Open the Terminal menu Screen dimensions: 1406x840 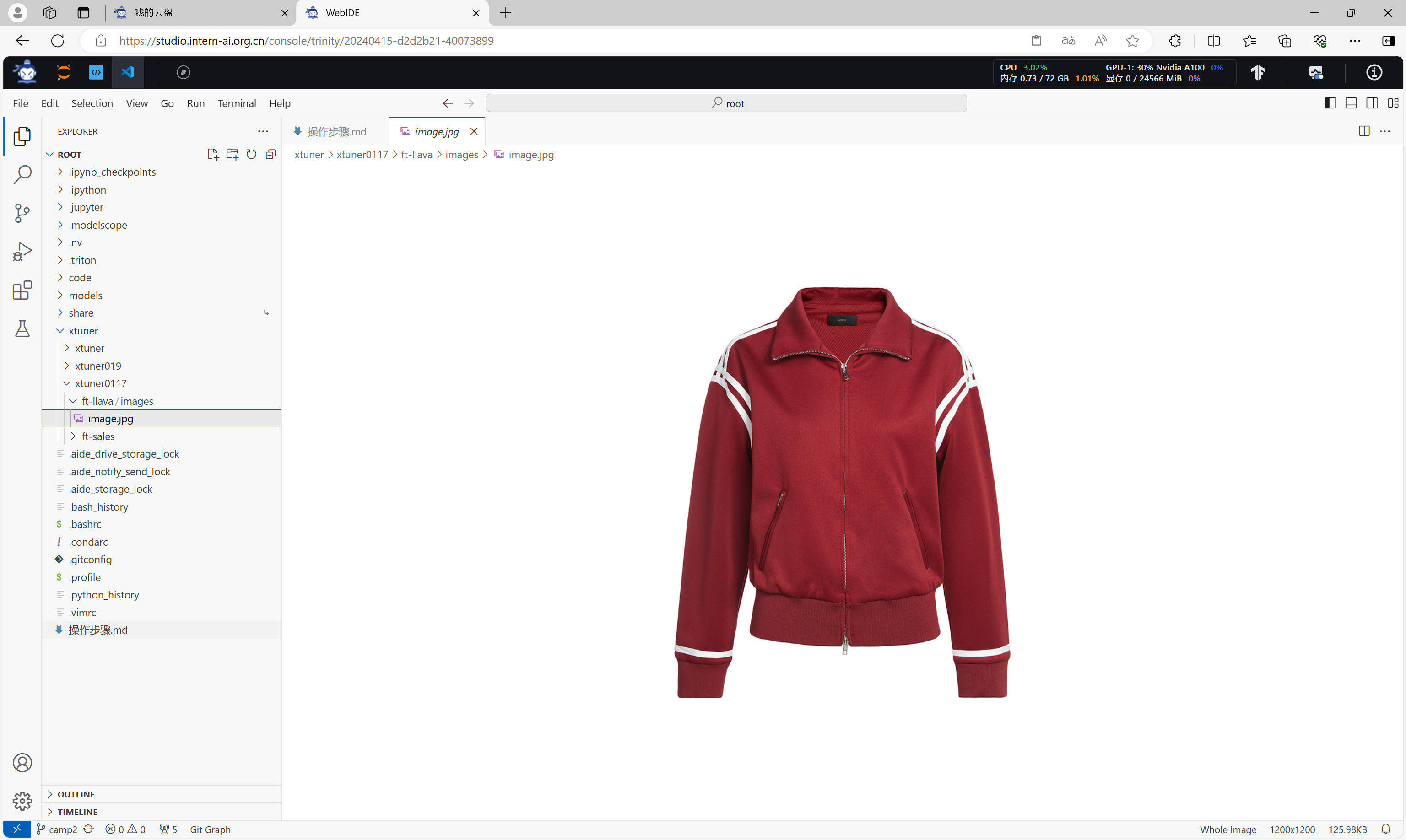pos(237,103)
